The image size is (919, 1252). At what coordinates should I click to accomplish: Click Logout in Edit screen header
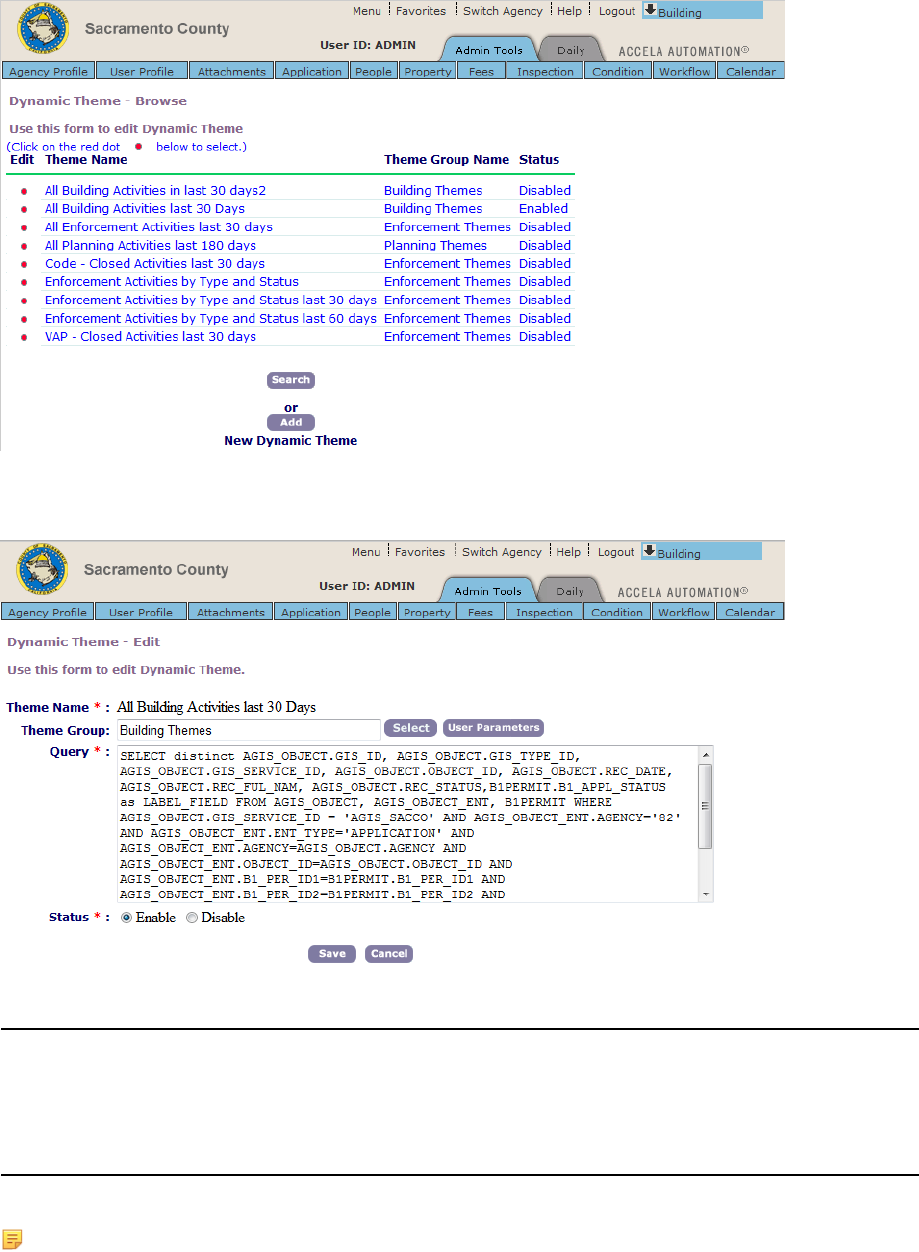(616, 552)
